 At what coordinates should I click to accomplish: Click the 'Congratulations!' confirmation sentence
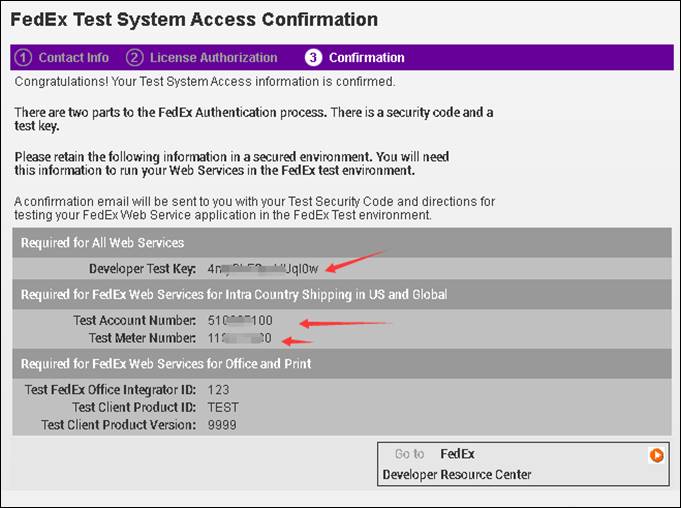click(x=205, y=82)
